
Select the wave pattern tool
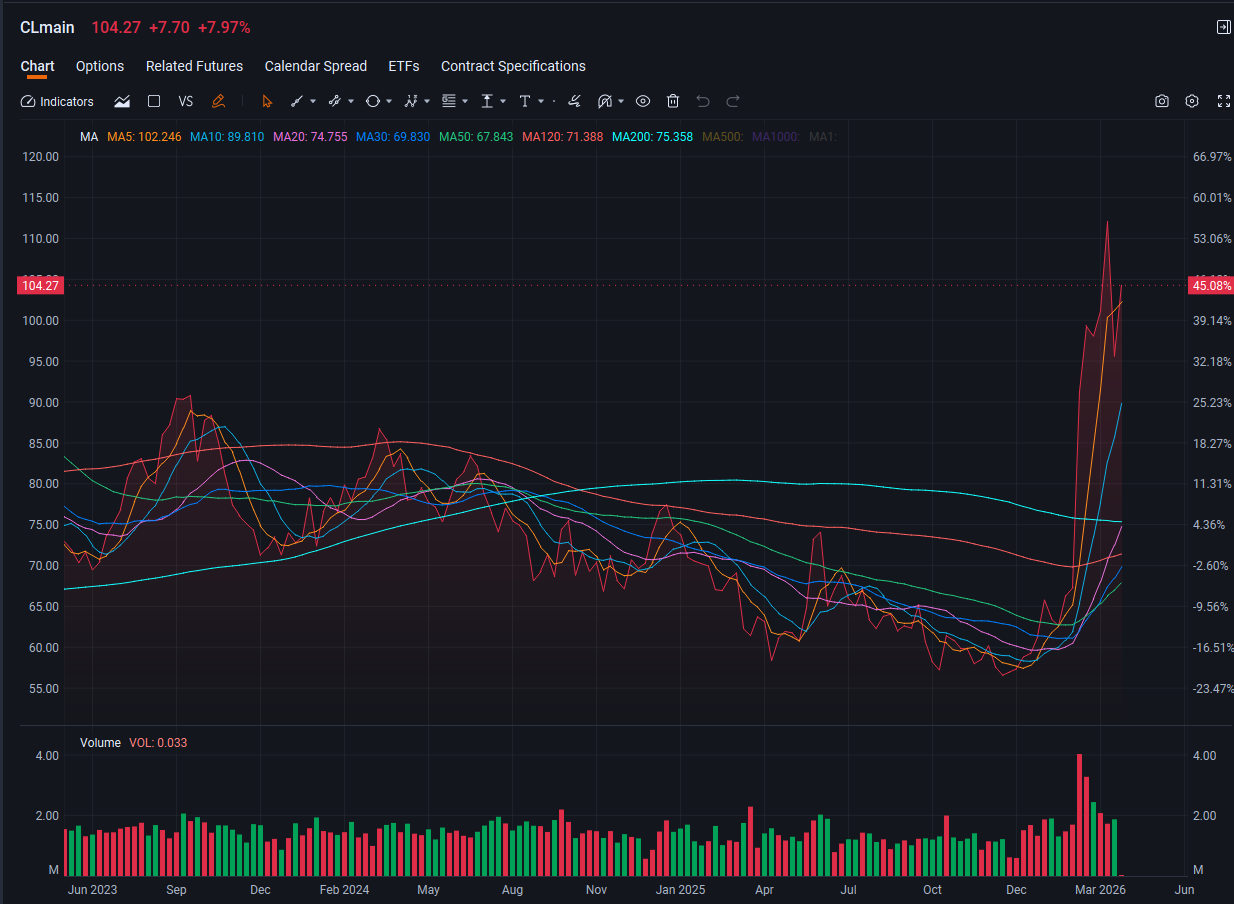point(411,101)
